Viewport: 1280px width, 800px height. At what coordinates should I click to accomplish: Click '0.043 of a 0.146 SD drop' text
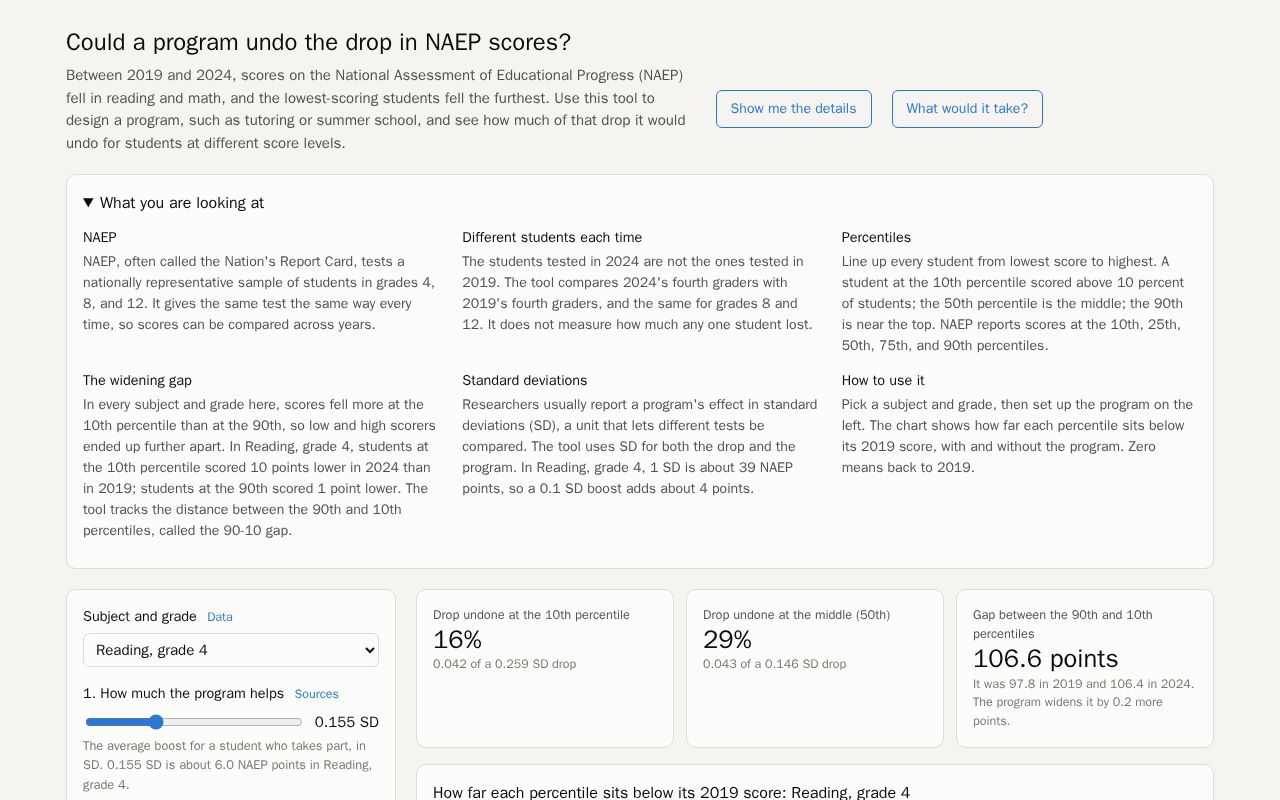[x=774, y=664]
